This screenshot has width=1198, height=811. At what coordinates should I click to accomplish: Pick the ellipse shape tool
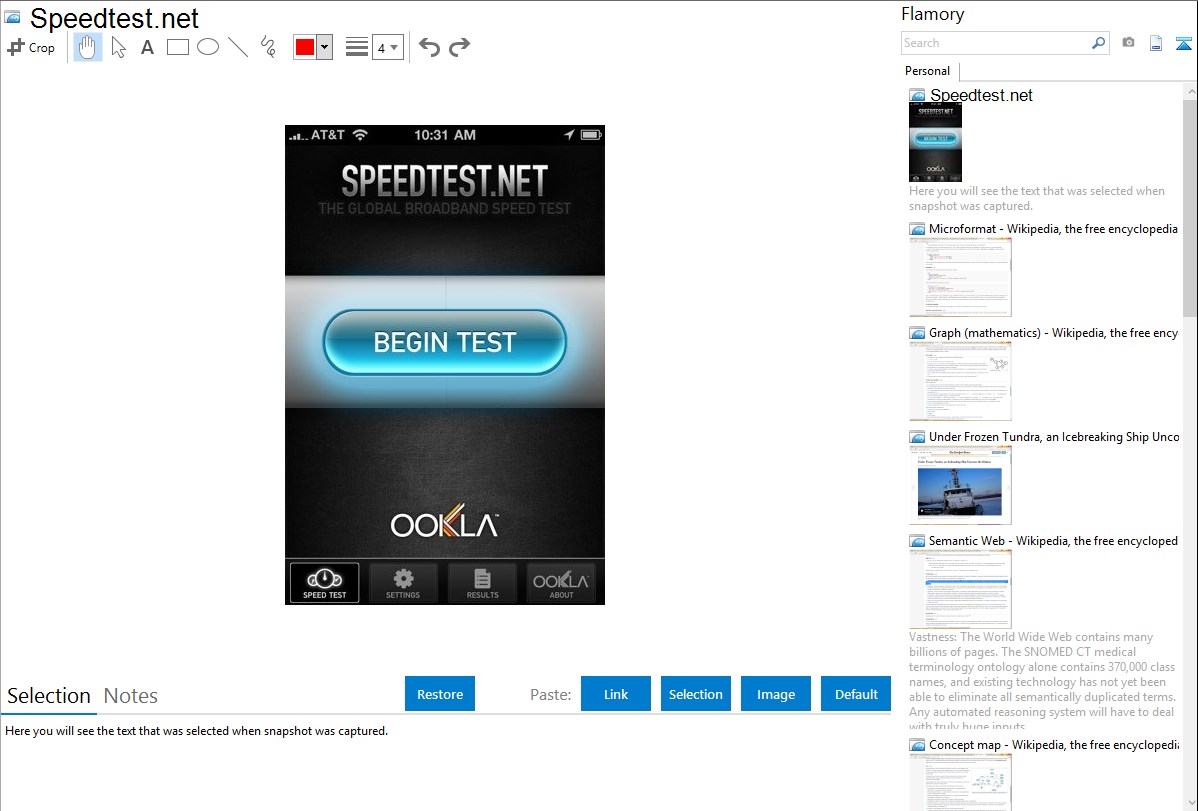(x=208, y=47)
